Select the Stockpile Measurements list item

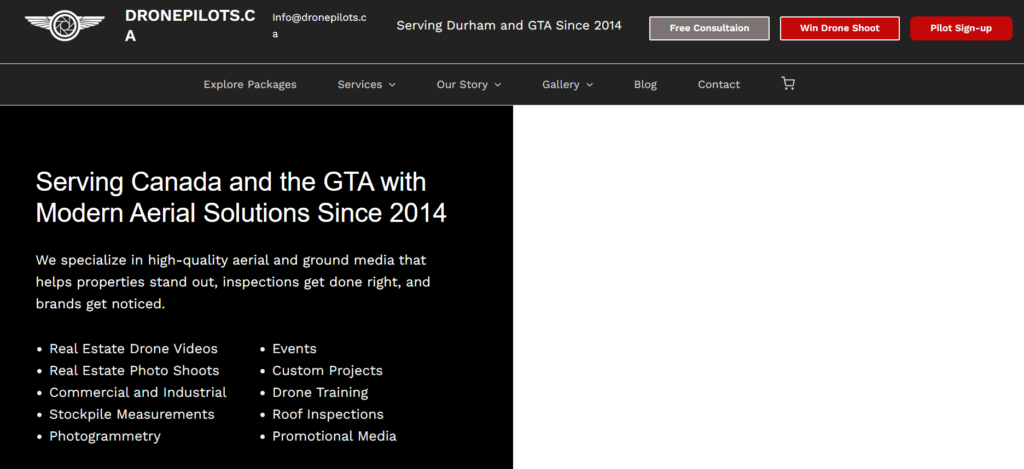132,414
